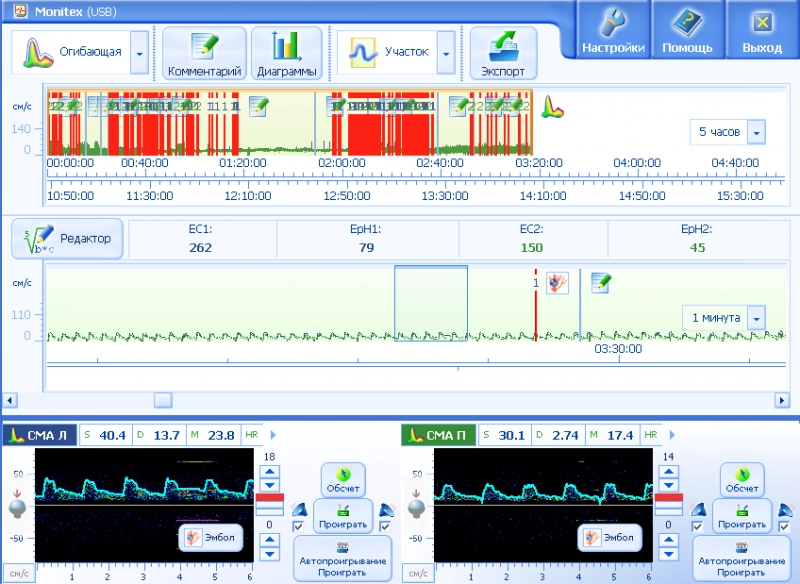The image size is (800, 584).
Task: Open the Диаграммы charts view
Action: coord(286,53)
